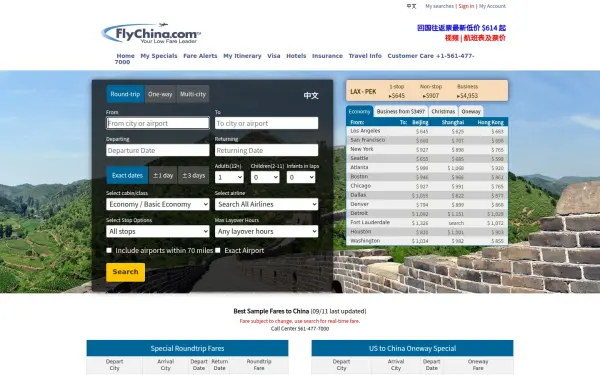This screenshot has height=375, width=600.
Task: Click Dallas to Shanghai $822 fare
Action: 458,196
